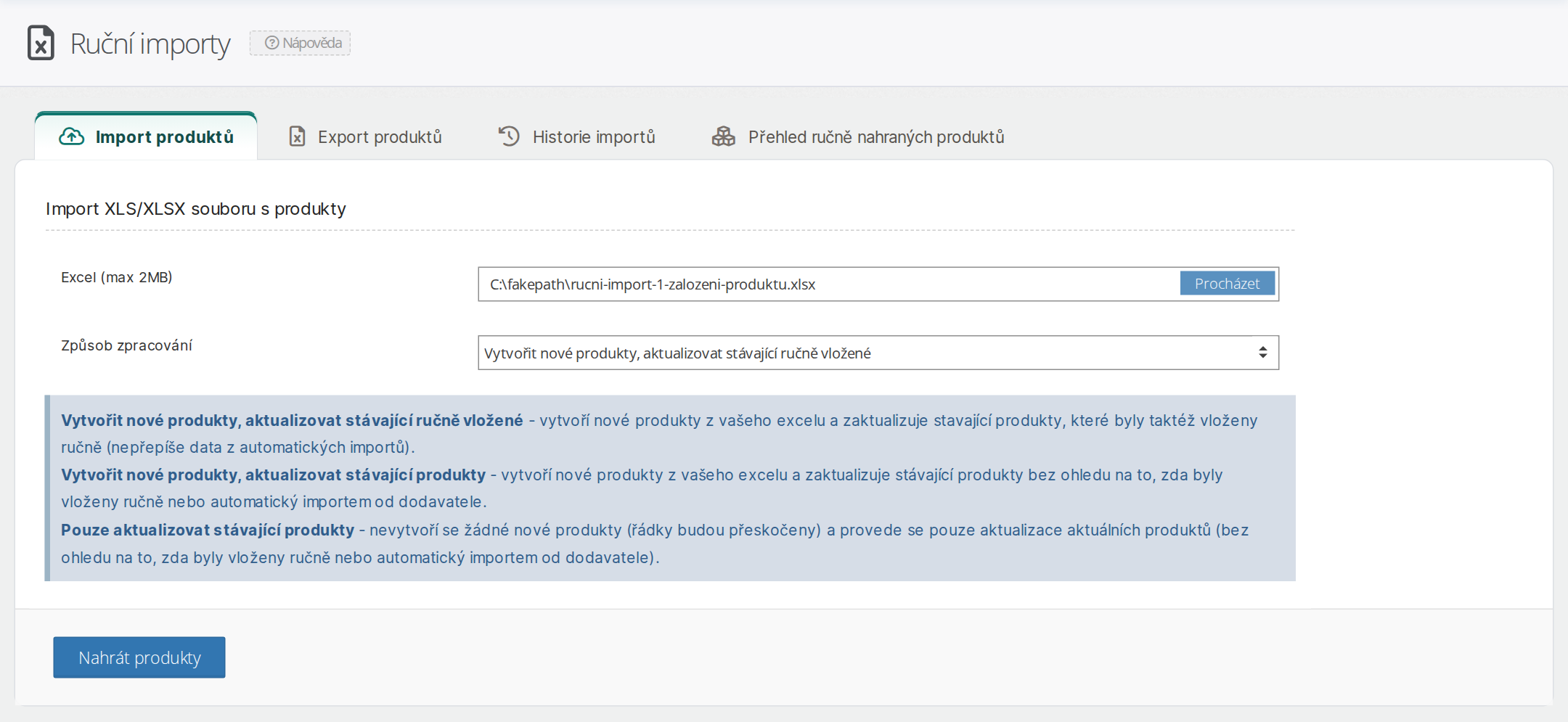Click bold text Pouze aktualizovat stávající produkty

(208, 530)
